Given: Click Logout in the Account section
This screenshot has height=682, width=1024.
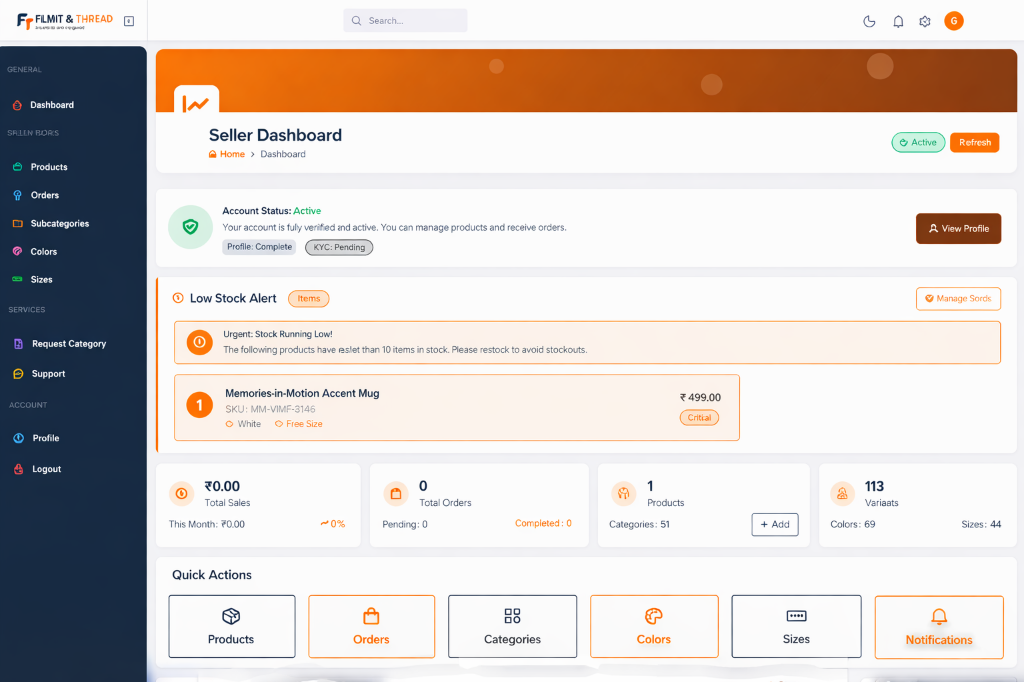Looking at the screenshot, I should click(46, 468).
